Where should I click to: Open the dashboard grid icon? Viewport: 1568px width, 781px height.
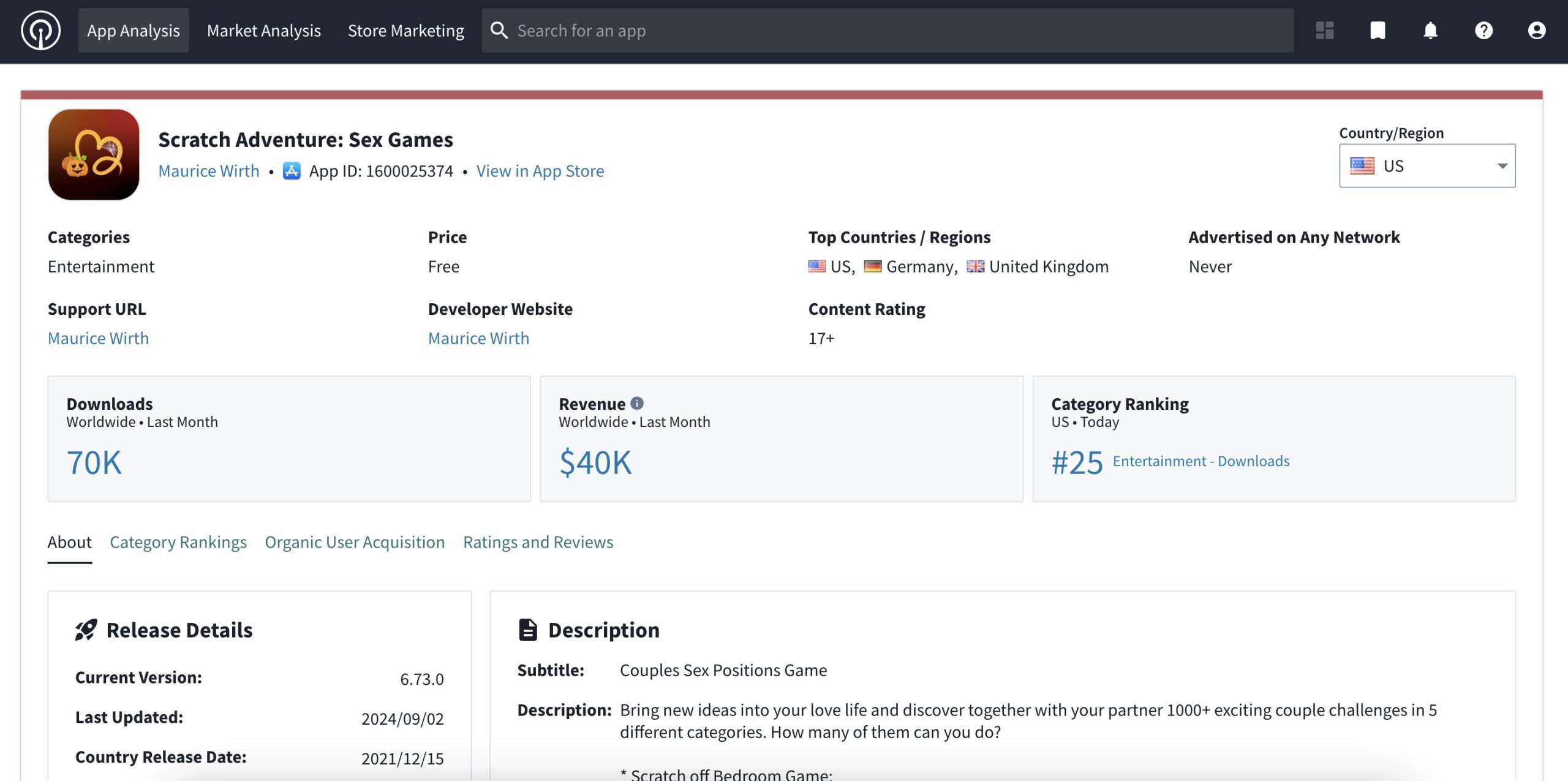[1324, 31]
